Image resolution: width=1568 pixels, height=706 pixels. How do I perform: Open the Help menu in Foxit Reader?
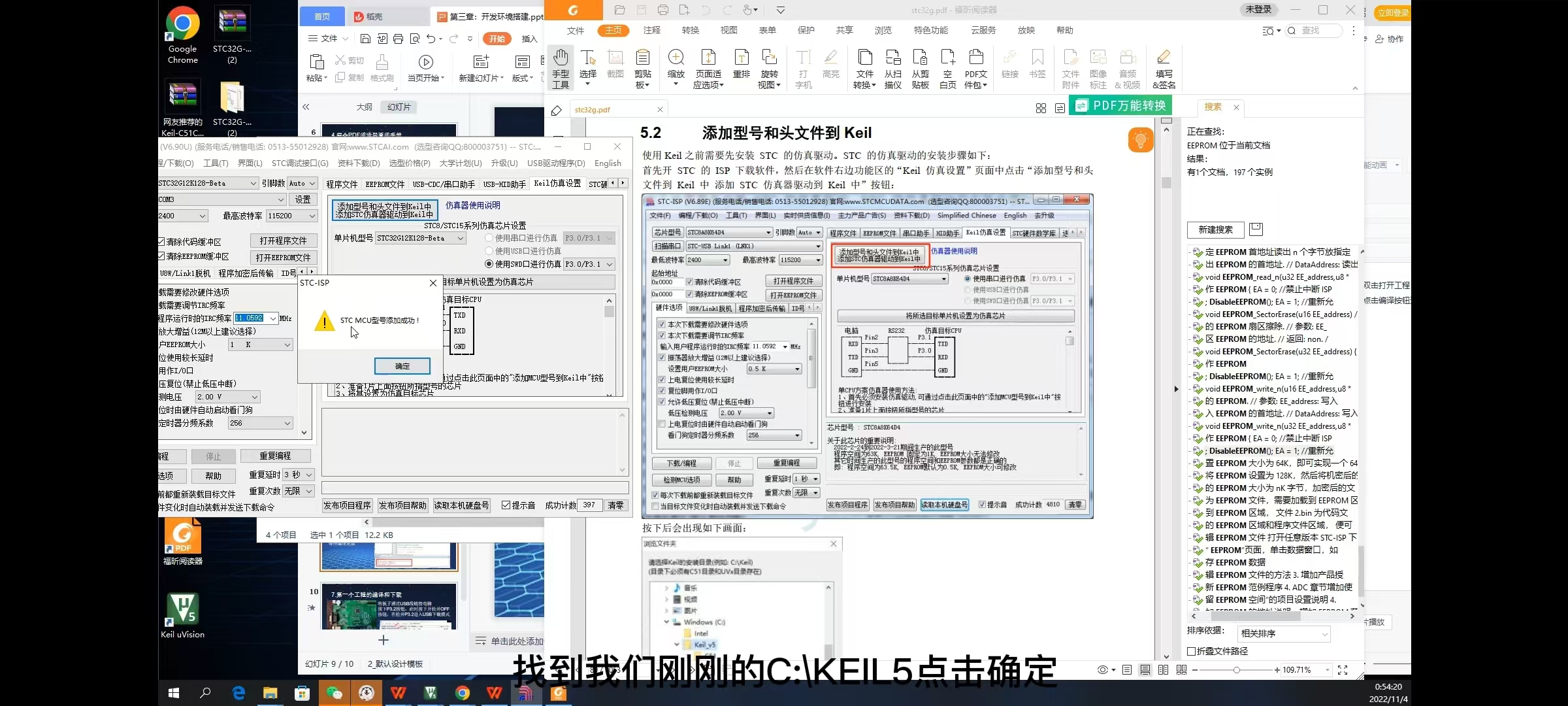[1064, 30]
